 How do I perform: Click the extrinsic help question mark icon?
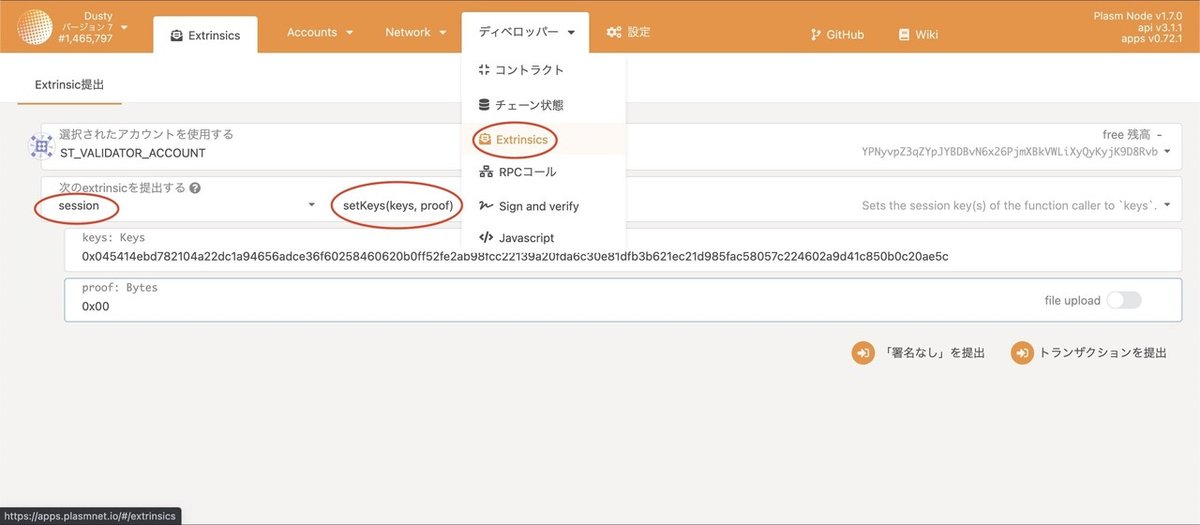coord(195,187)
